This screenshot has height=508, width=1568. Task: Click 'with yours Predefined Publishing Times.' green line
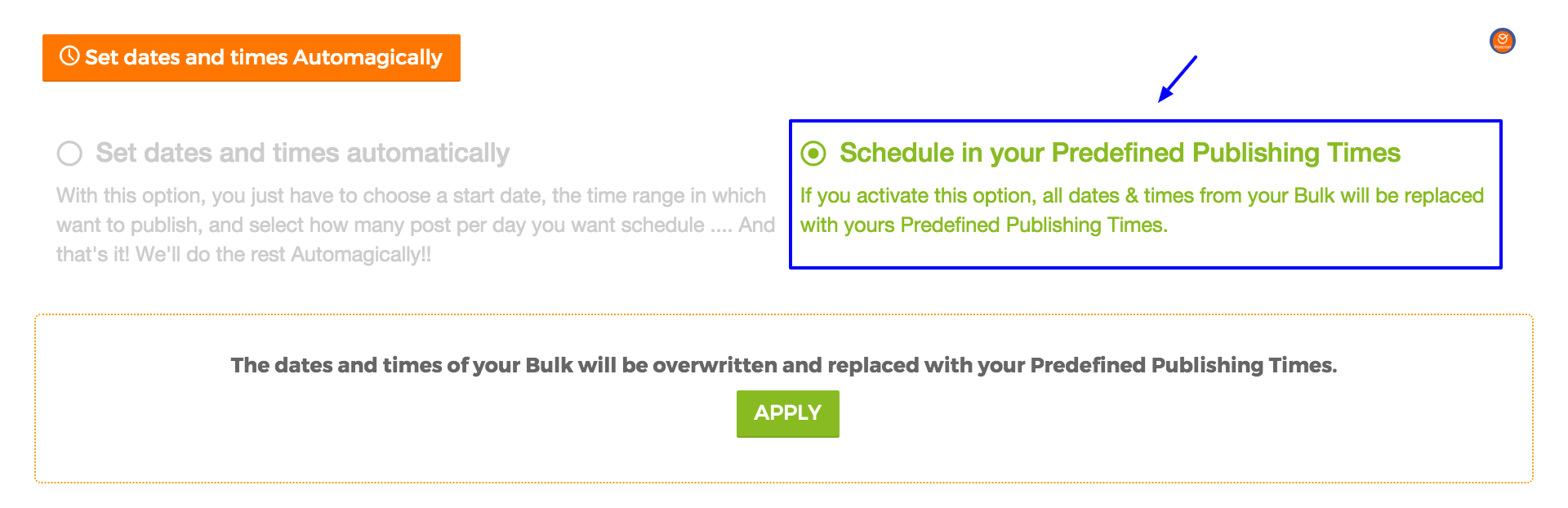[983, 225]
